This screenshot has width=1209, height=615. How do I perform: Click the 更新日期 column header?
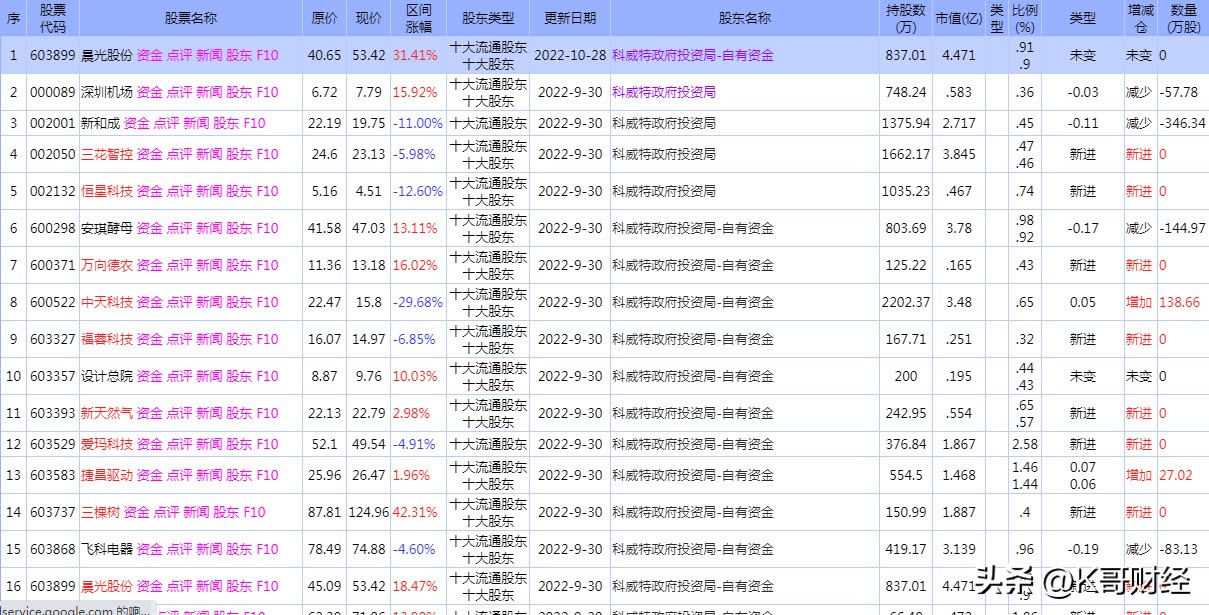click(570, 16)
